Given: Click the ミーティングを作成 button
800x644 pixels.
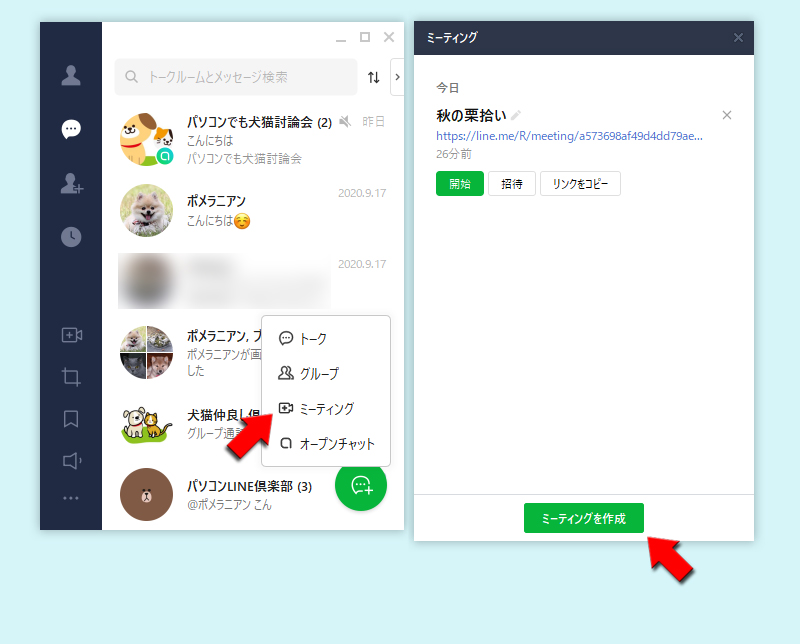Looking at the screenshot, I should (x=584, y=518).
